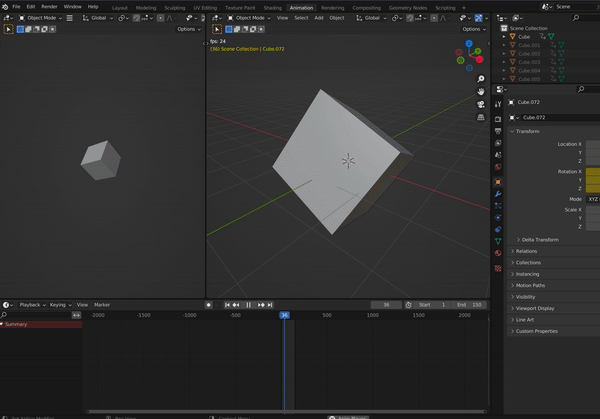
Task: Open the Render menu
Action: (x=49, y=7)
